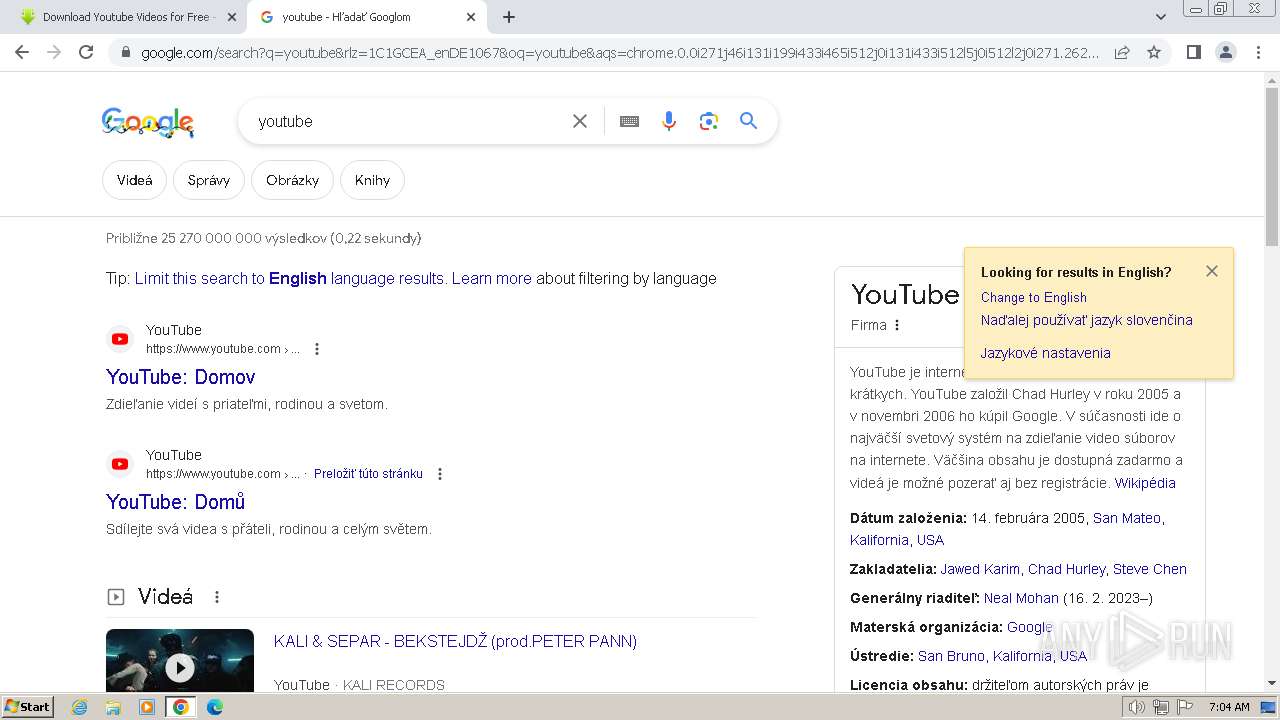This screenshot has width=1280, height=720.
Task: Open options next to Firma label
Action: click(x=897, y=325)
